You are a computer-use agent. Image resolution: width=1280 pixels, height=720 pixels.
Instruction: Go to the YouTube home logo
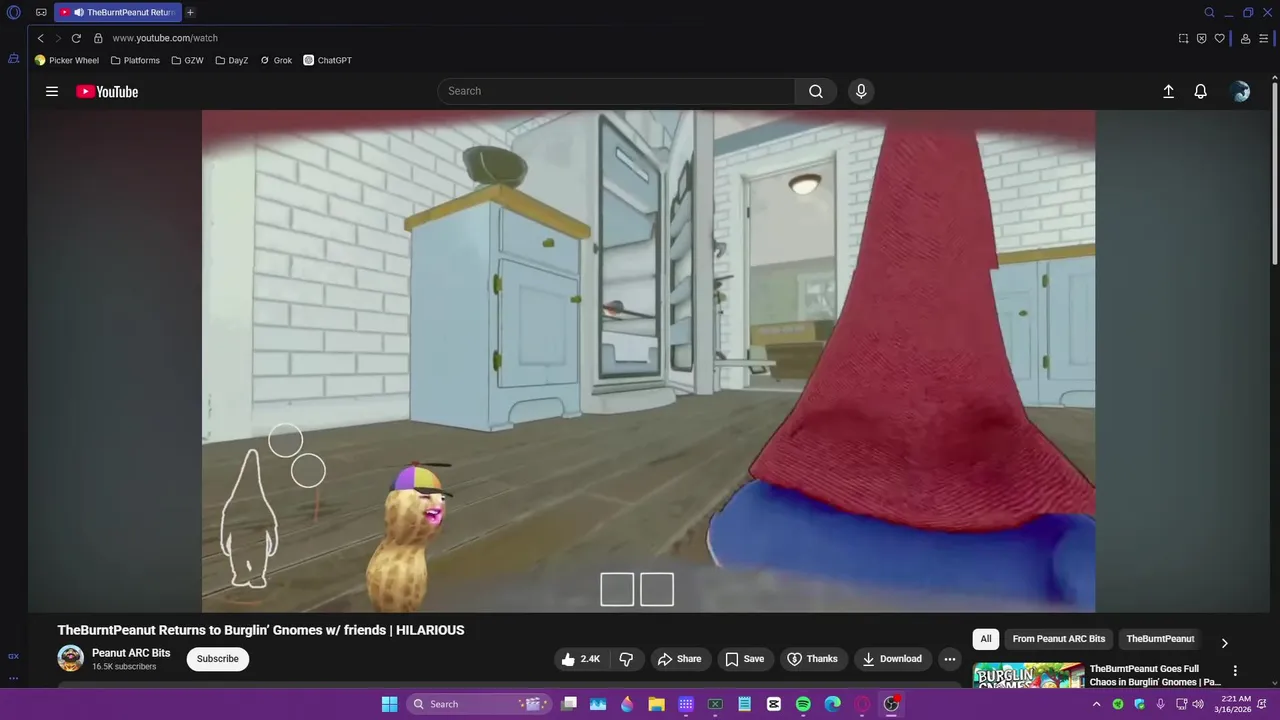pos(107,91)
